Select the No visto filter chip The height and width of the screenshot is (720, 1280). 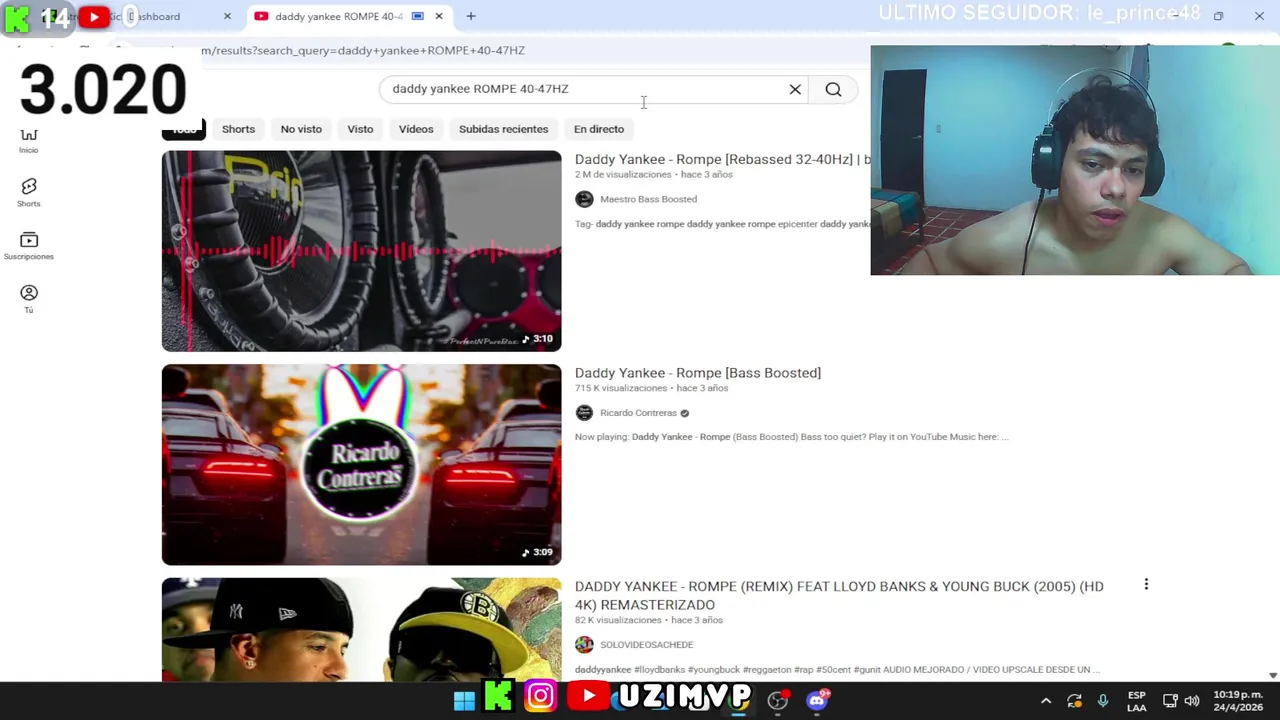pos(301,129)
